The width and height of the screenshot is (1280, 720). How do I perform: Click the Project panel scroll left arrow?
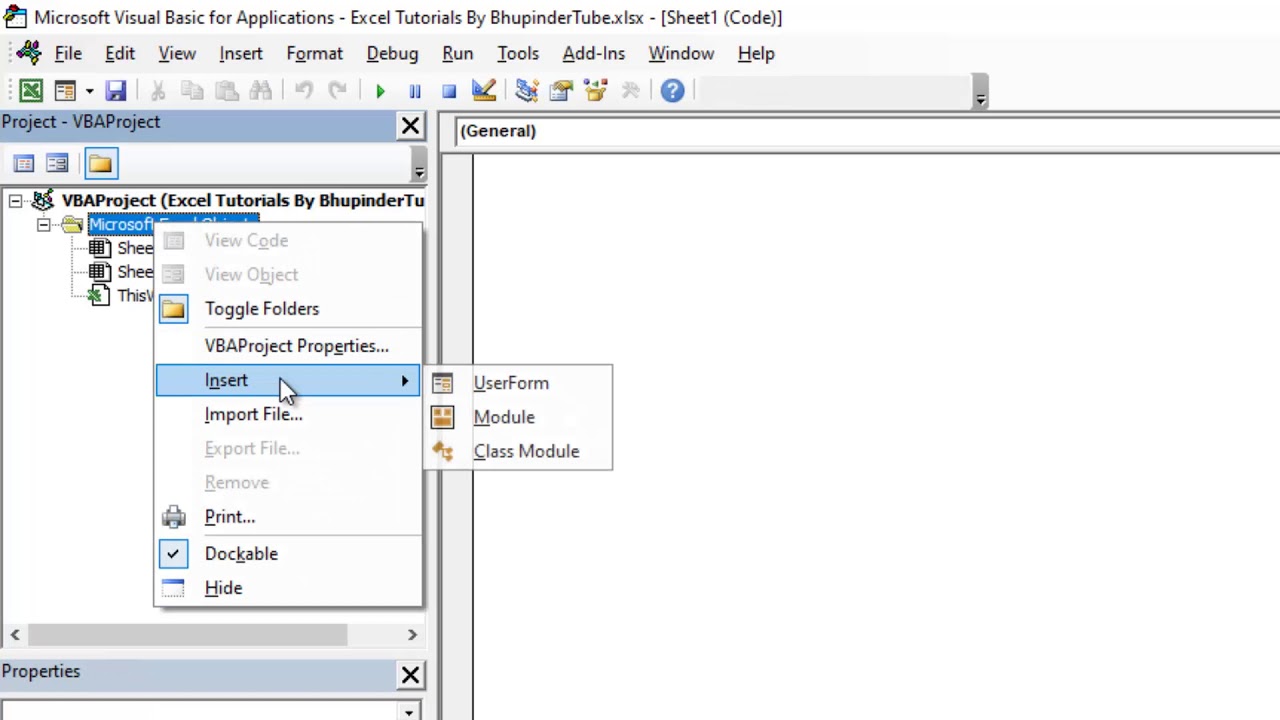tap(15, 634)
